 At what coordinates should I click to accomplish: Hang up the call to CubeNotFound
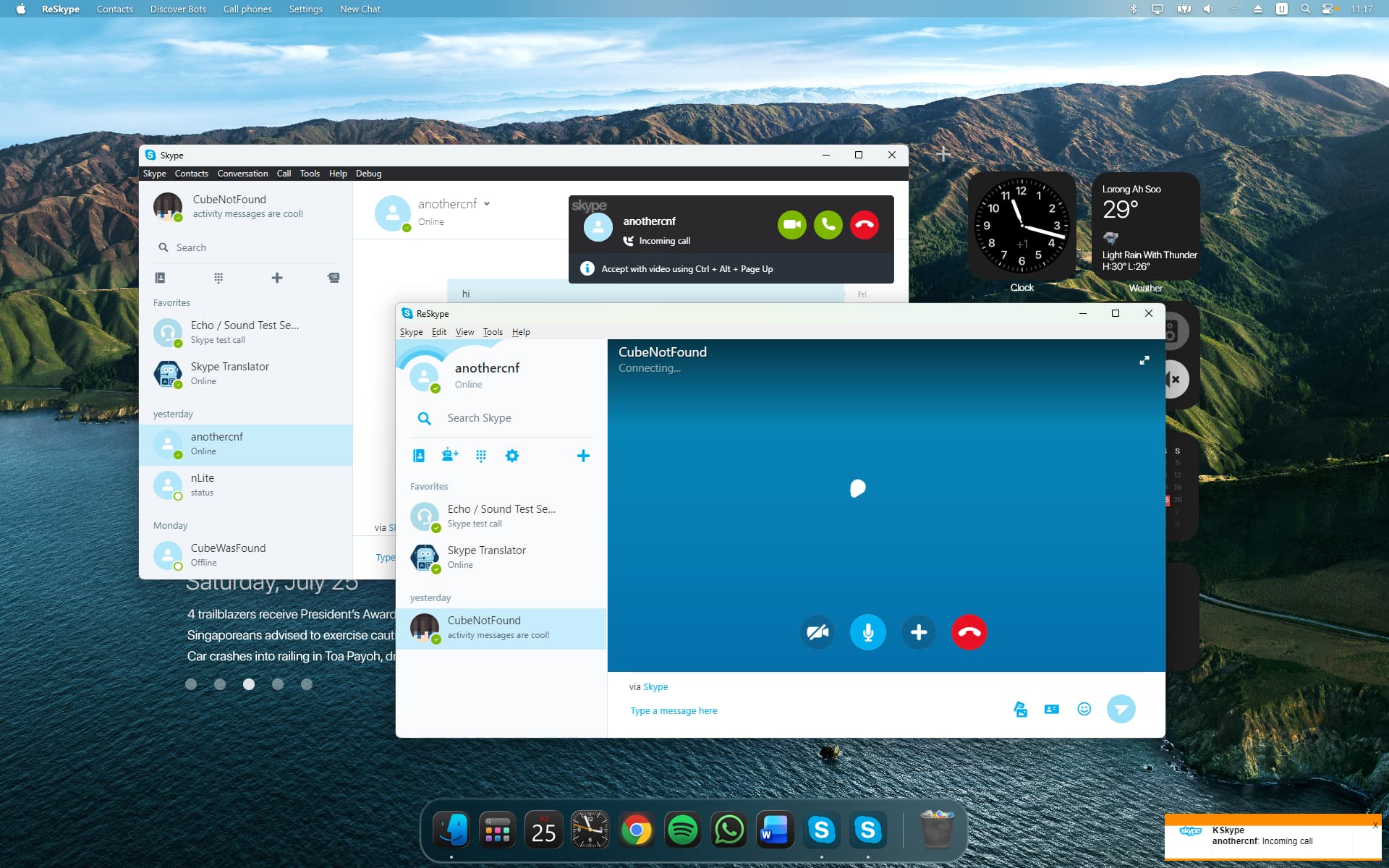[x=969, y=632]
